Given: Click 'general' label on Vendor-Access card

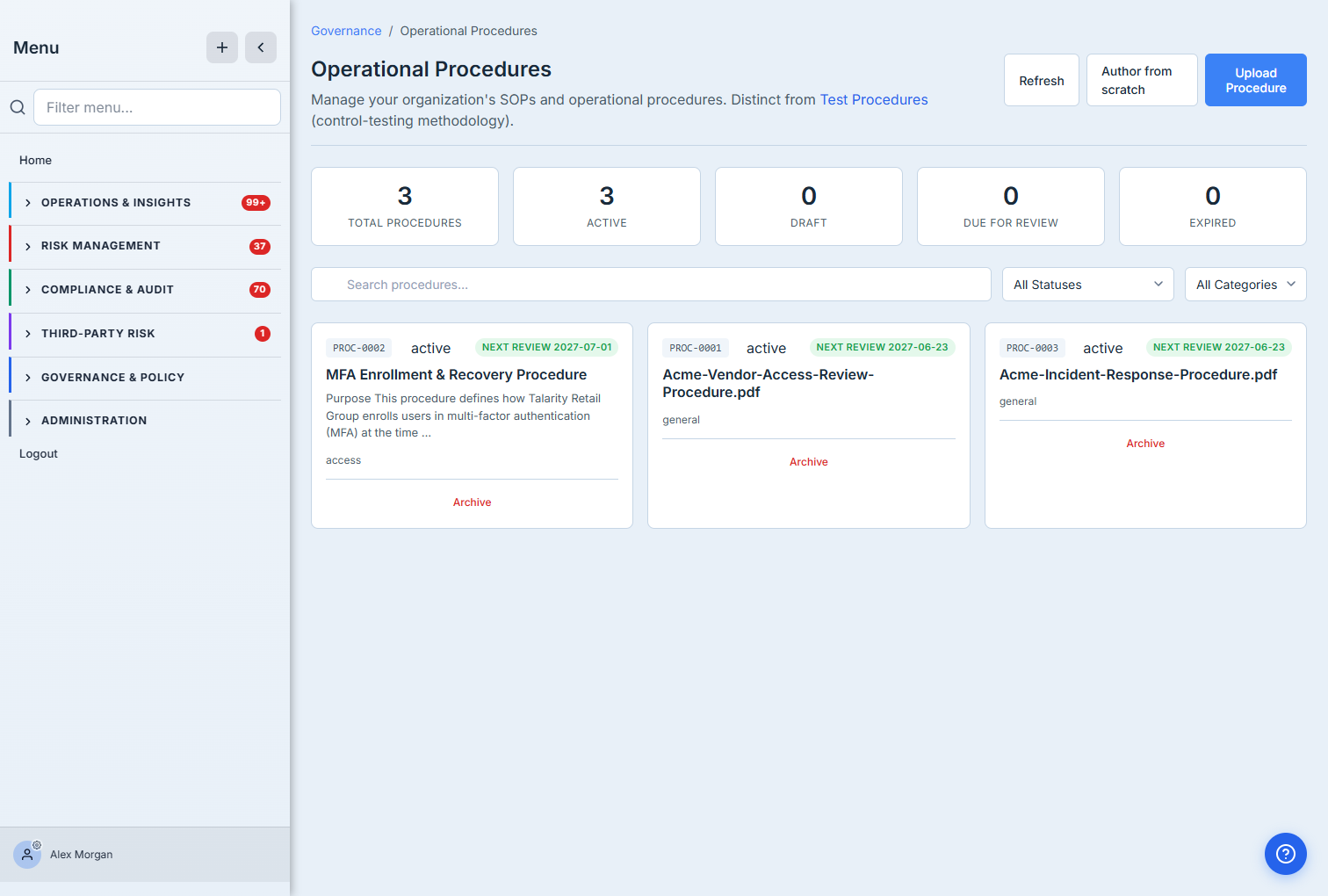Looking at the screenshot, I should pos(681,420).
